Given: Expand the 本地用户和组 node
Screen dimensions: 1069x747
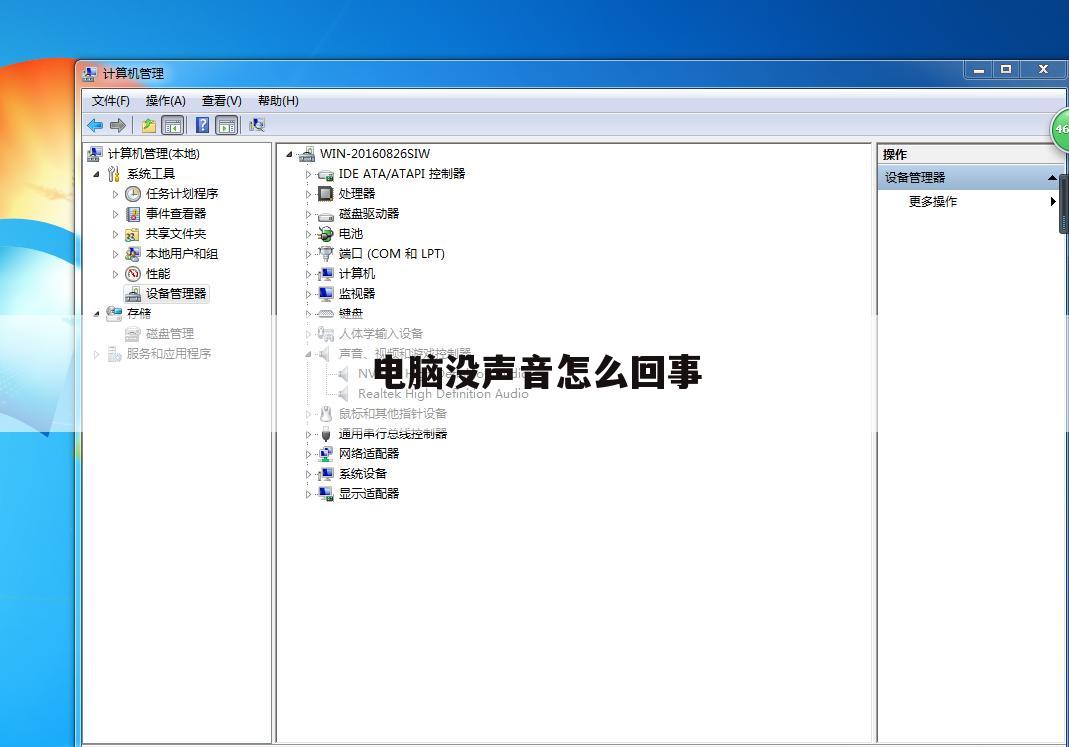Looking at the screenshot, I should pyautogui.click(x=115, y=254).
